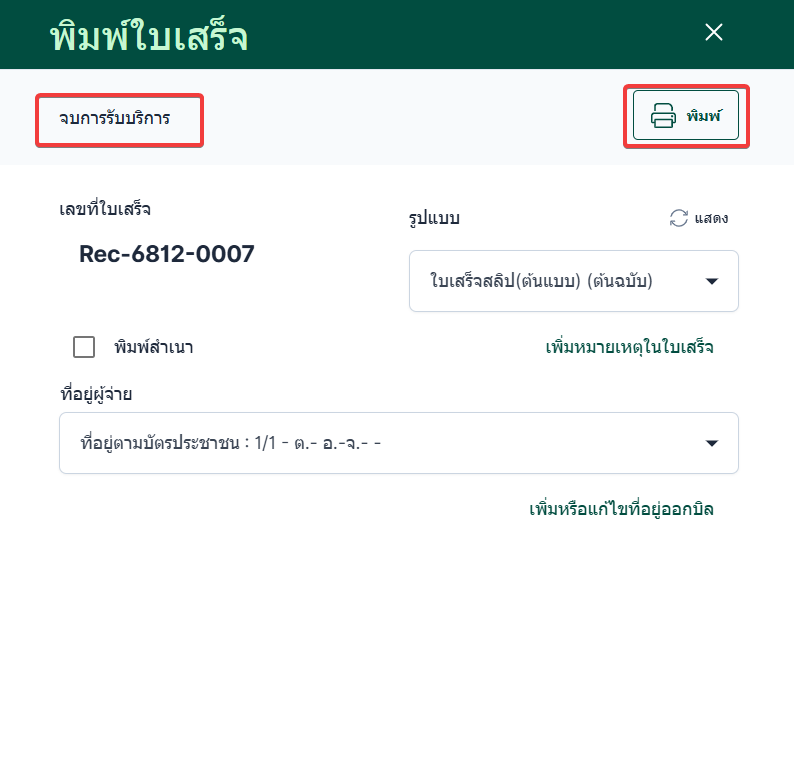The height and width of the screenshot is (773, 794).
Task: Click the พิมพ์ใบเสร็จ dialog title
Action: [x=149, y=36]
